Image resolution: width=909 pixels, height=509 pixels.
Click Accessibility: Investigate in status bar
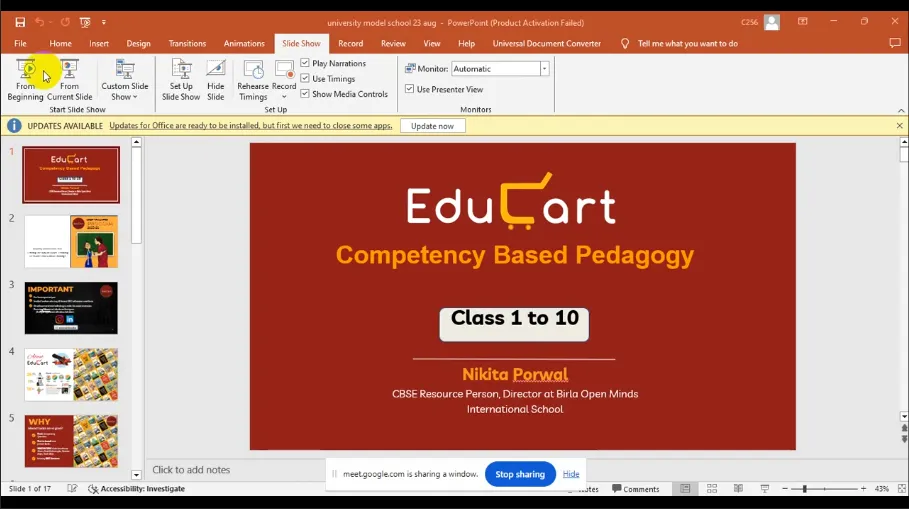coord(136,489)
